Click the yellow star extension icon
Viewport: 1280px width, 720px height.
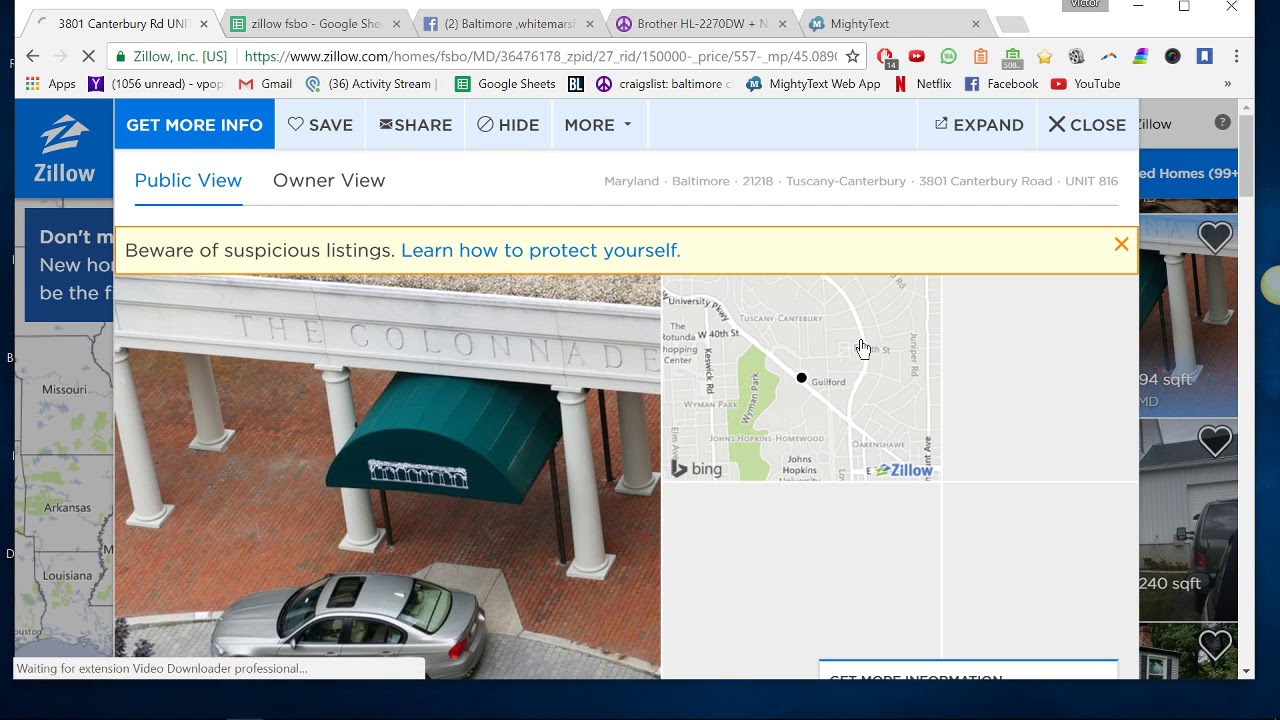[x=1044, y=56]
